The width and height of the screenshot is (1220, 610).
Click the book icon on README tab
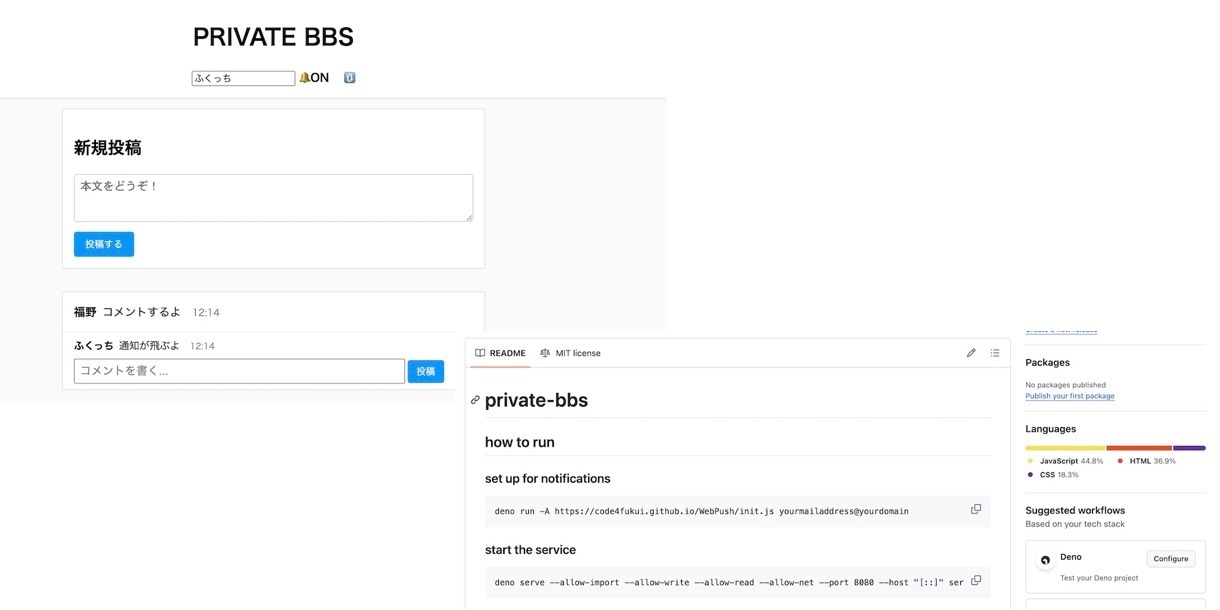pos(480,353)
